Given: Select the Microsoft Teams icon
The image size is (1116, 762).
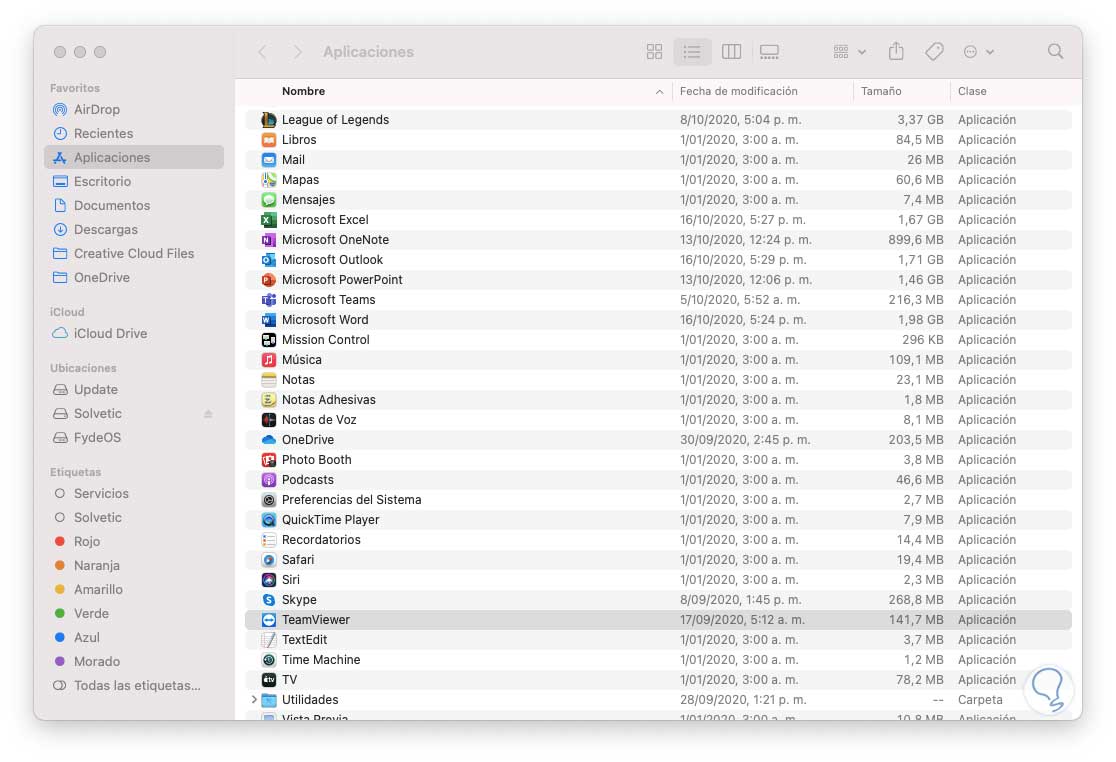Looking at the screenshot, I should 268,300.
